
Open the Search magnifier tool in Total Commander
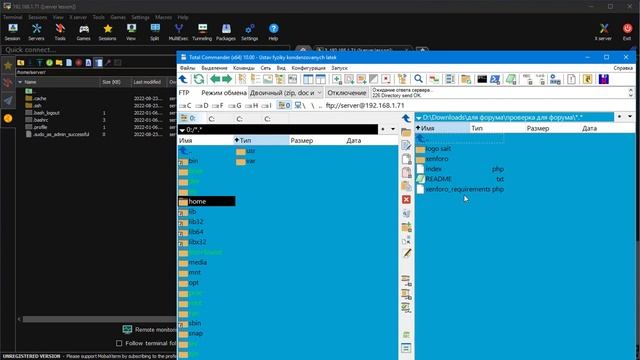[418, 79]
